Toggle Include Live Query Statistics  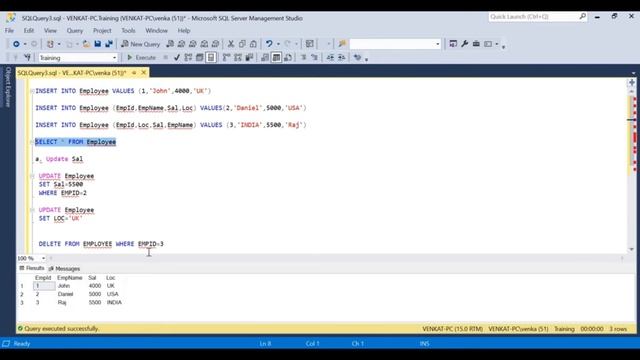(x=238, y=58)
